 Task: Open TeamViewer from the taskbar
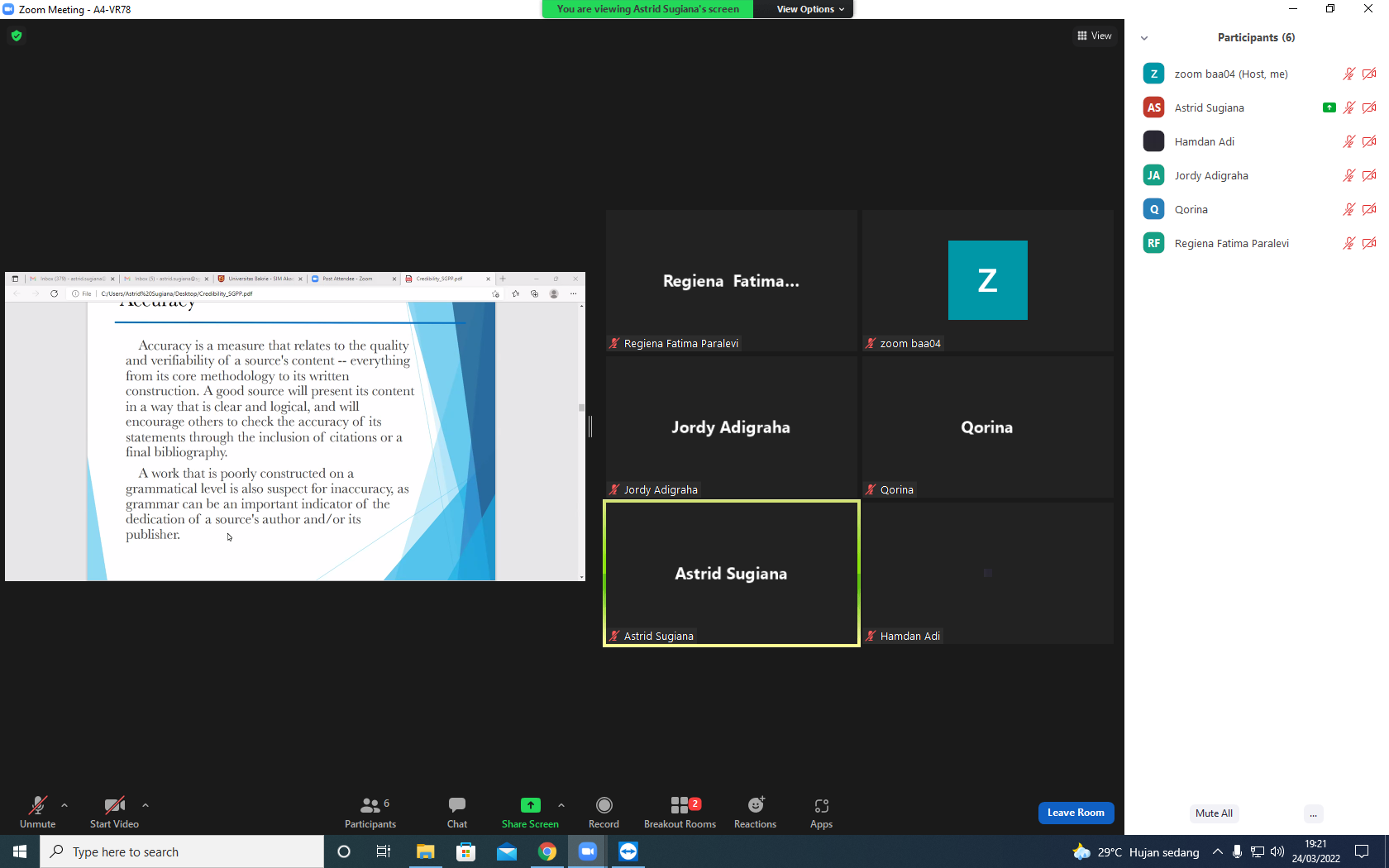(x=628, y=851)
